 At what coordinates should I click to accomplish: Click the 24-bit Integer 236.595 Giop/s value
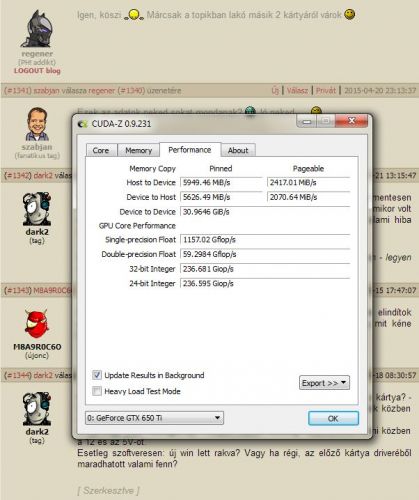pyautogui.click(x=265, y=284)
